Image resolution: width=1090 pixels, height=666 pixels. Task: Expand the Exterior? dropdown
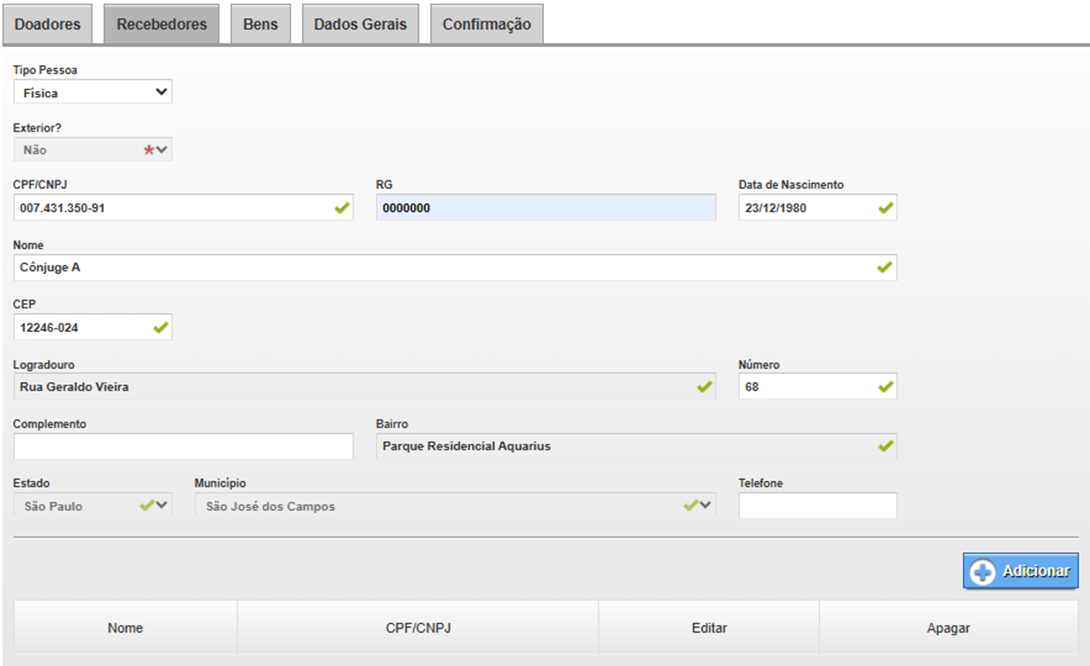[93, 150]
